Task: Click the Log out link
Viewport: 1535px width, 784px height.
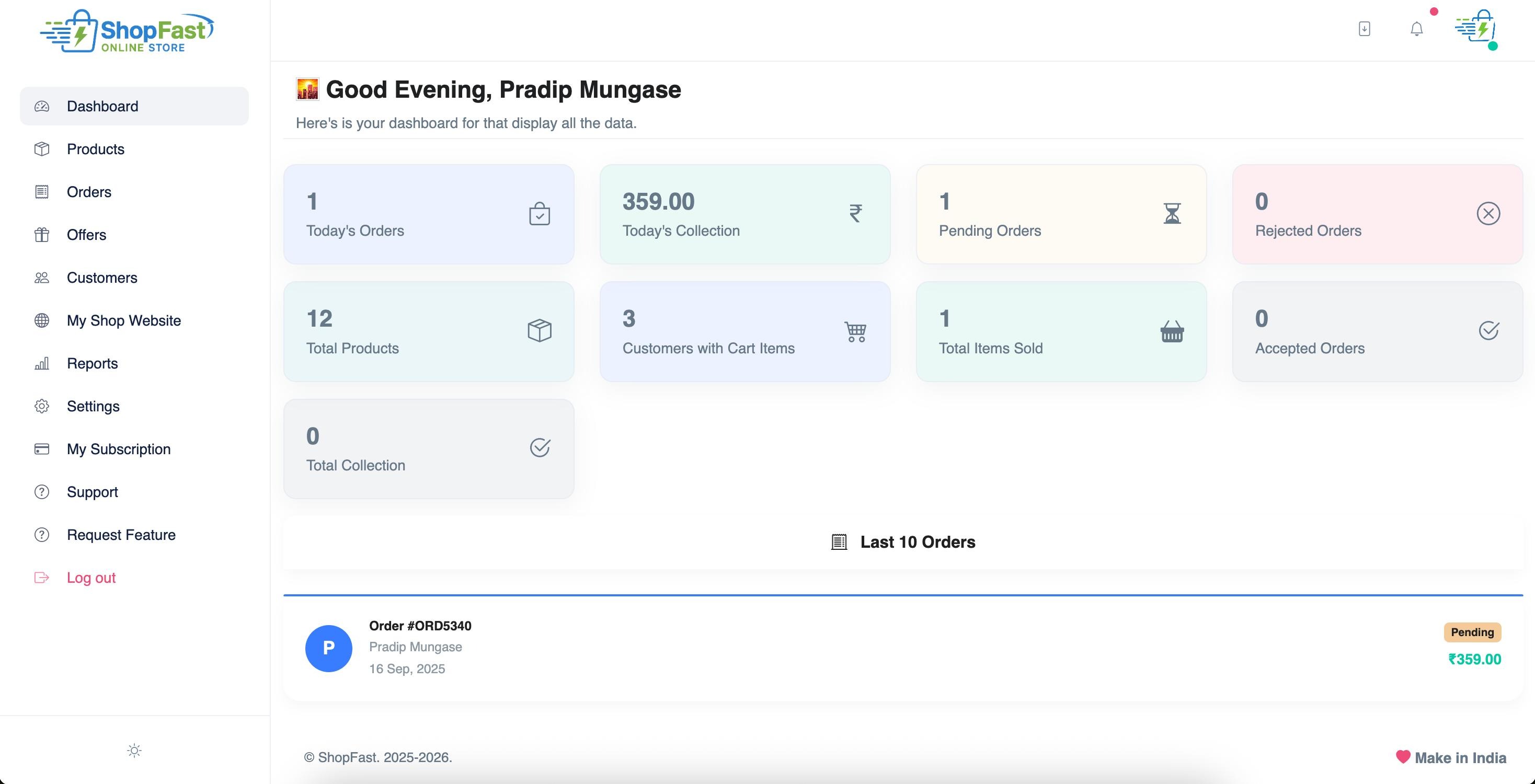Action: (90, 578)
